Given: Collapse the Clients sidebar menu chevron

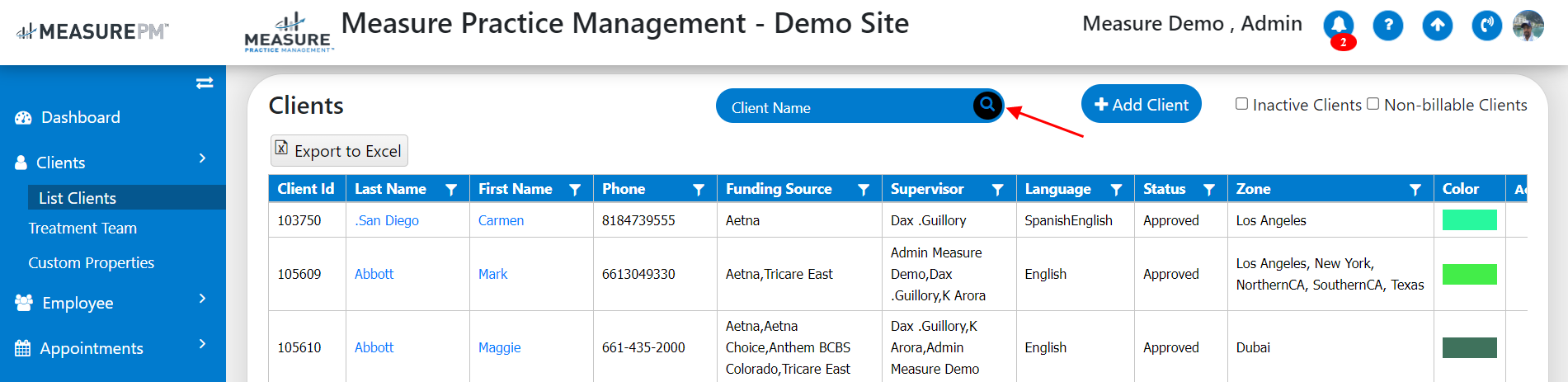Looking at the screenshot, I should coord(202,158).
